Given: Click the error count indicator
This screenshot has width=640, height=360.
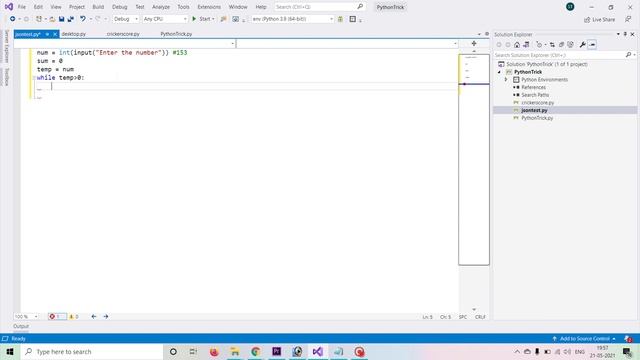Looking at the screenshot, I should point(57,316).
